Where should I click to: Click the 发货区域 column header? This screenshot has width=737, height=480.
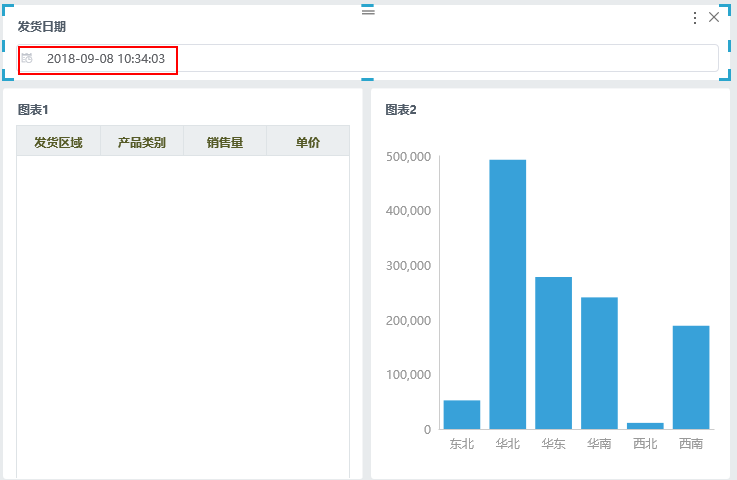58,142
